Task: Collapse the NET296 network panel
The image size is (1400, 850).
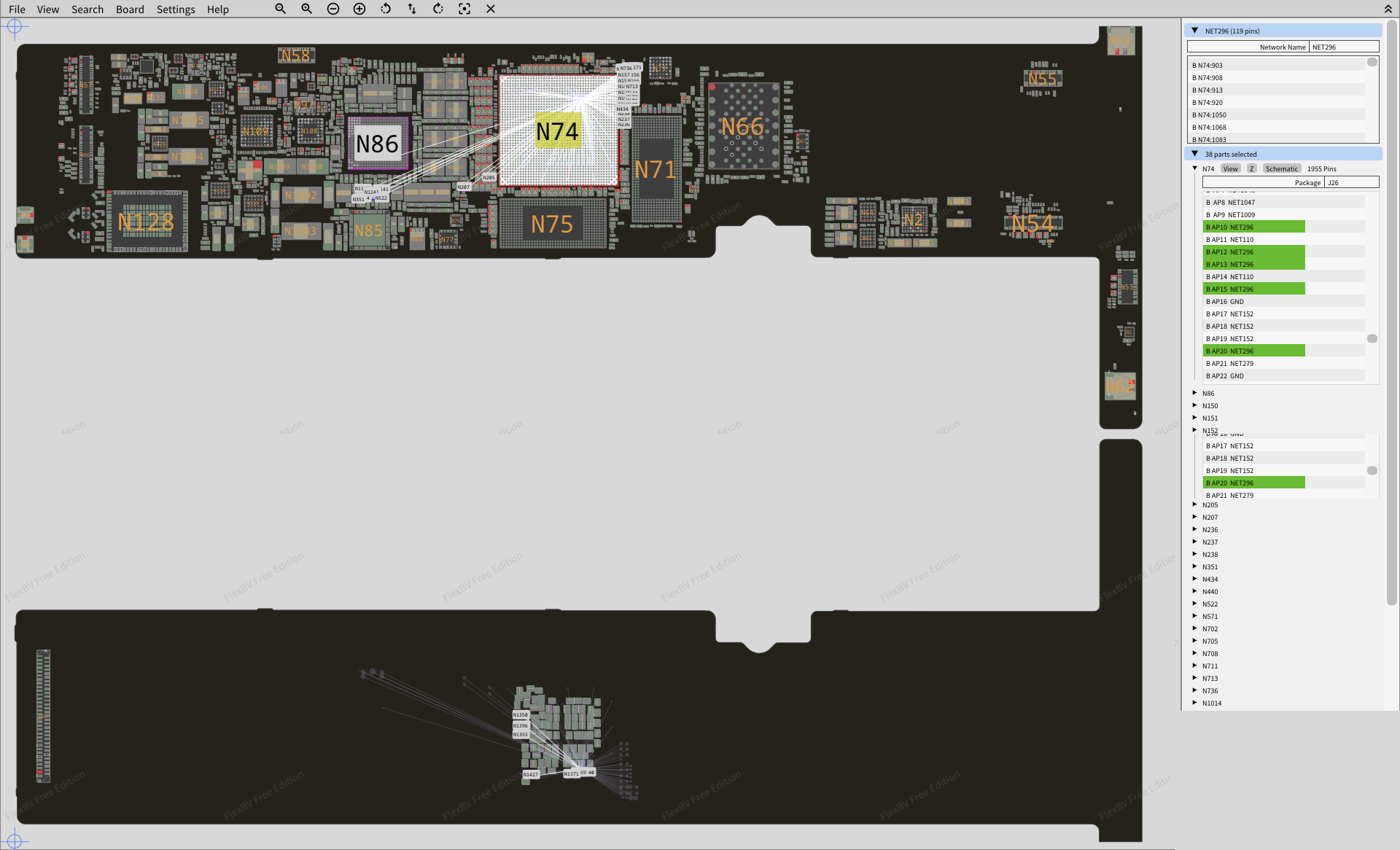Action: (1195, 31)
